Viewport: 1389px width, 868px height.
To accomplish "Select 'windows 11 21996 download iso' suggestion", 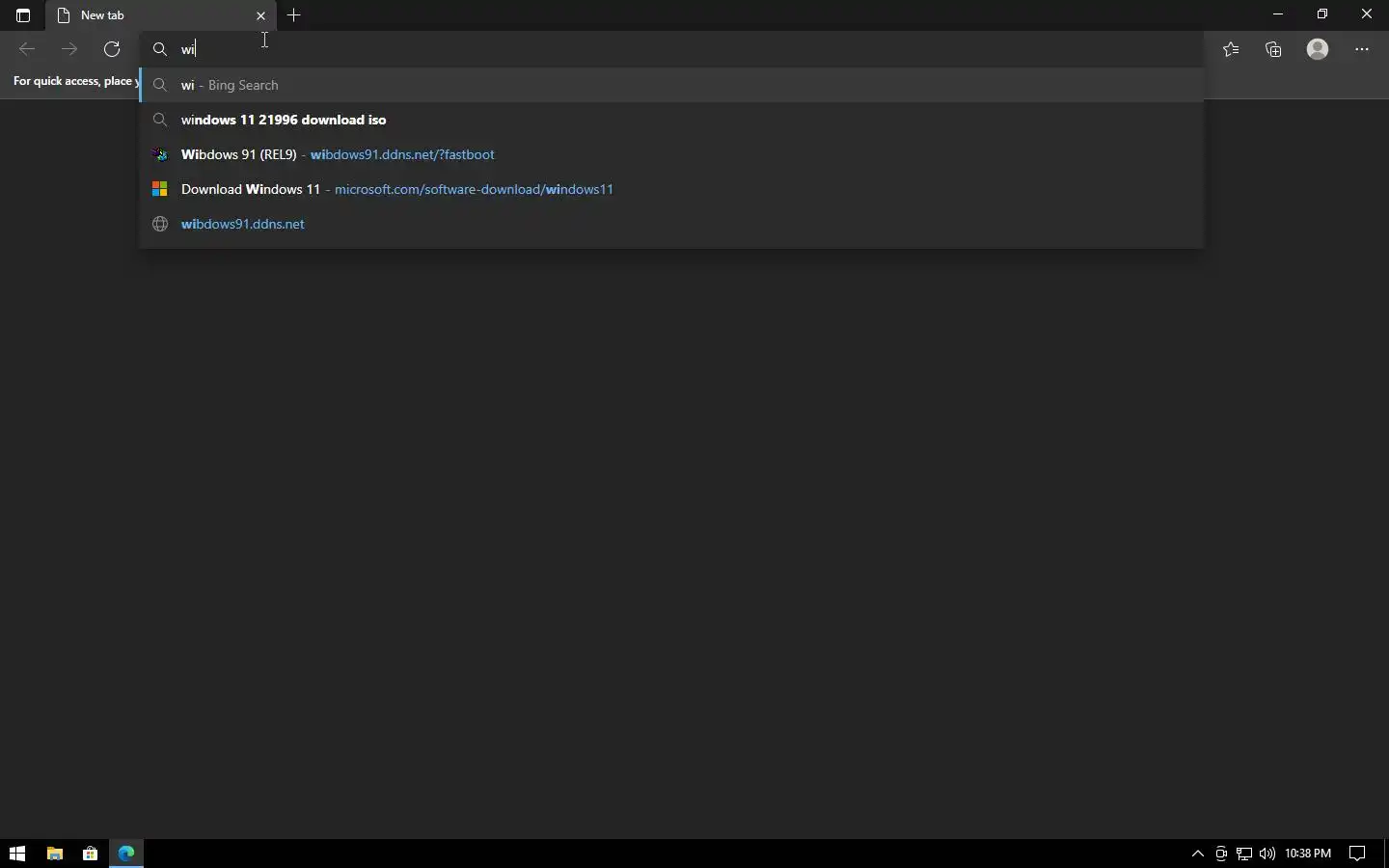I will coord(672,120).
